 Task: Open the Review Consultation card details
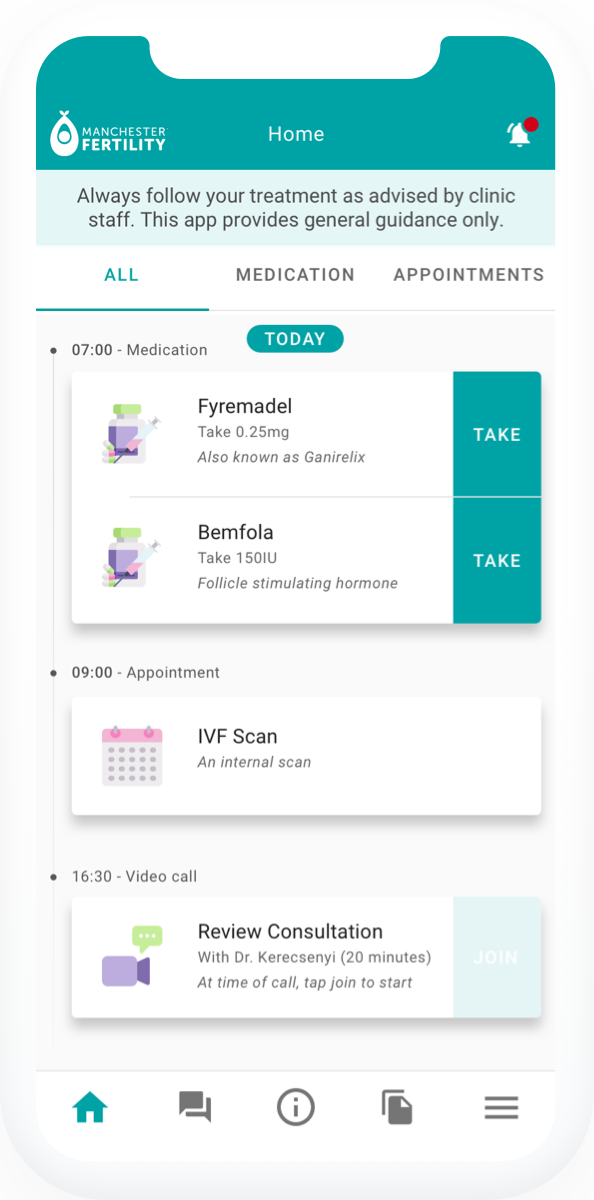pyautogui.click(x=262, y=957)
